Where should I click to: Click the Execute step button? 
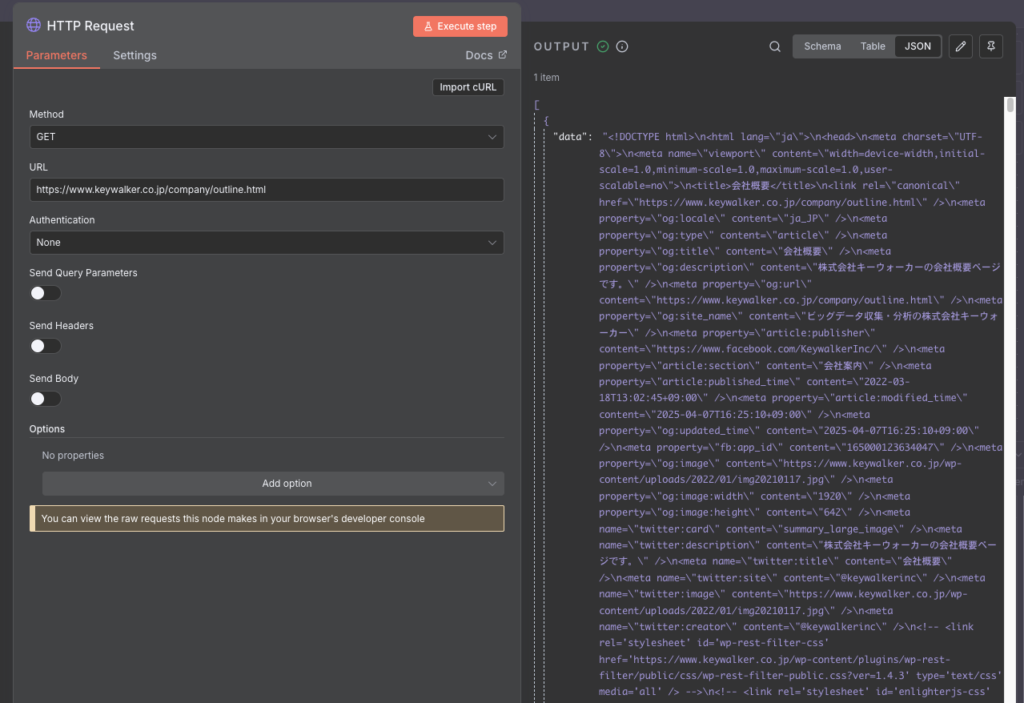coord(460,25)
